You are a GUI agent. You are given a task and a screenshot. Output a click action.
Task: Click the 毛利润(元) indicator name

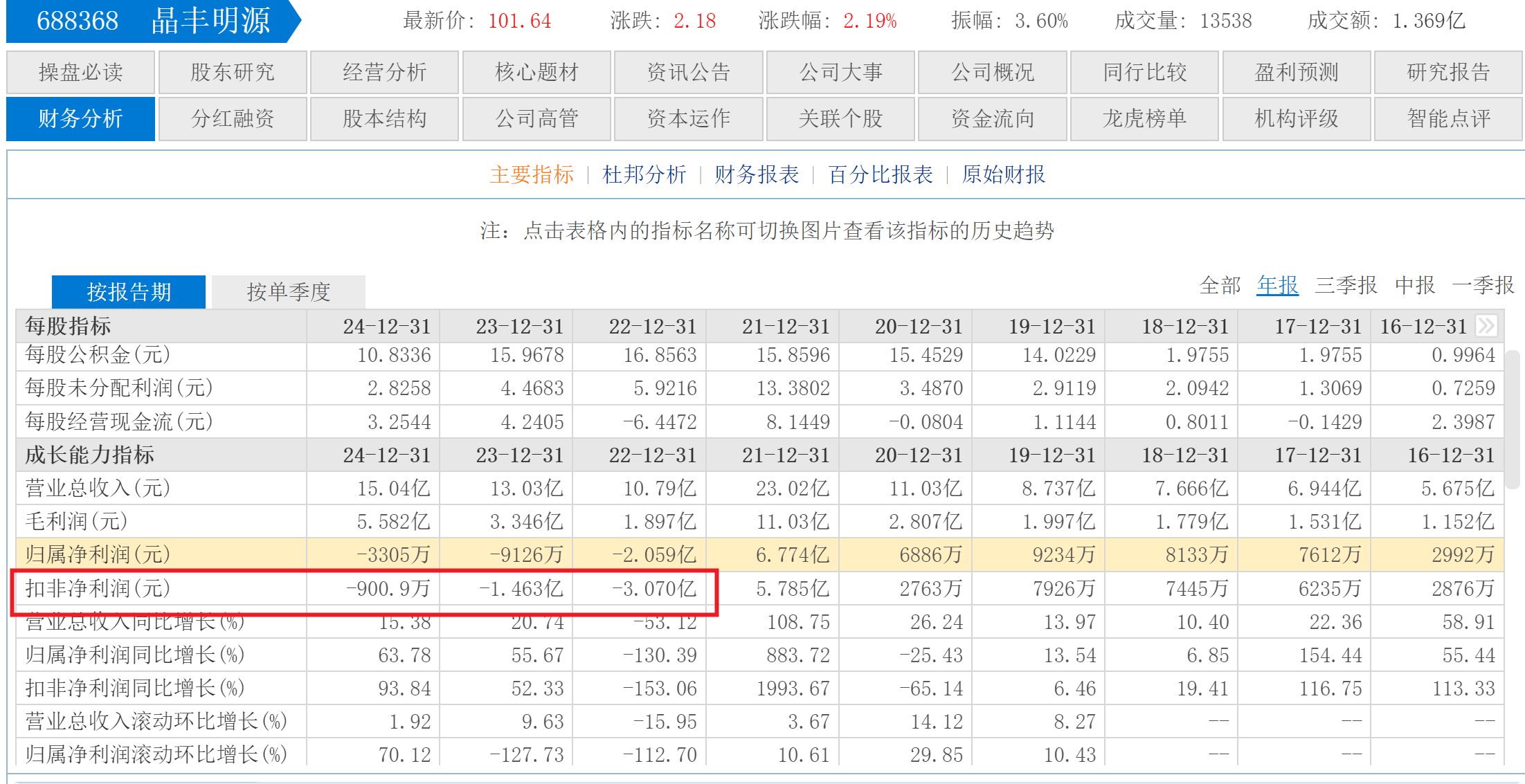pyautogui.click(x=76, y=522)
